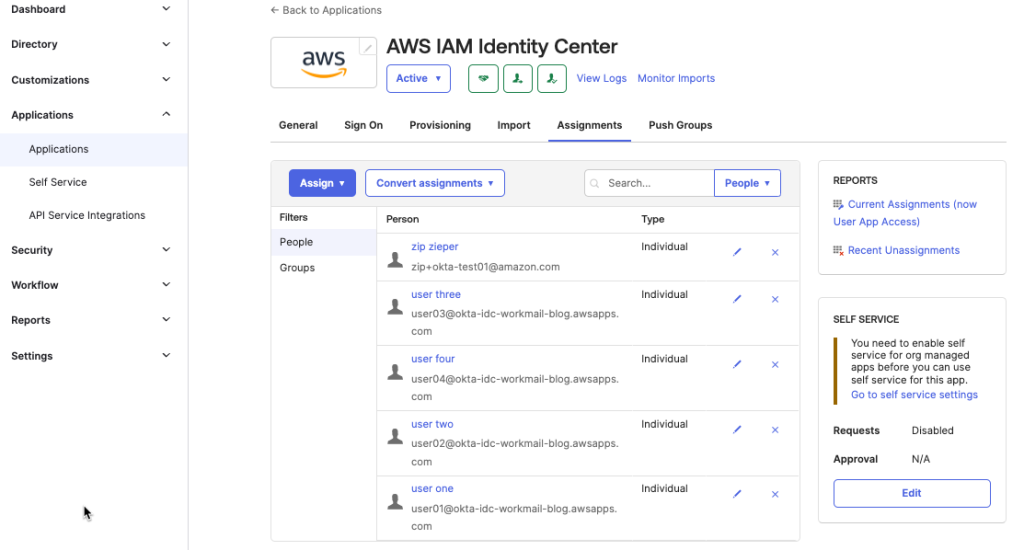Viewport: 1024px width, 550px height.
Task: Go to self service settings link
Action: (914, 395)
